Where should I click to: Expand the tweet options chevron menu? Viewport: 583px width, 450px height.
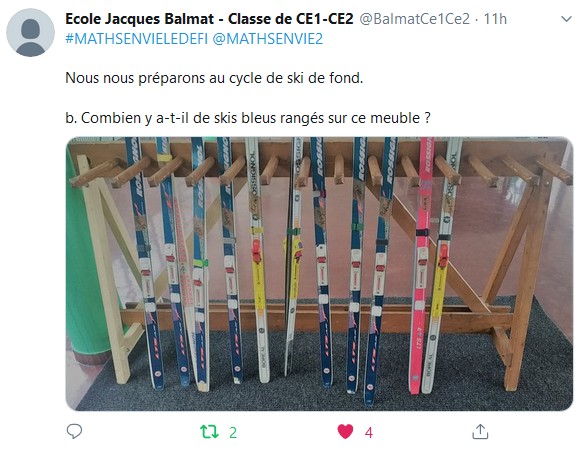(x=566, y=19)
